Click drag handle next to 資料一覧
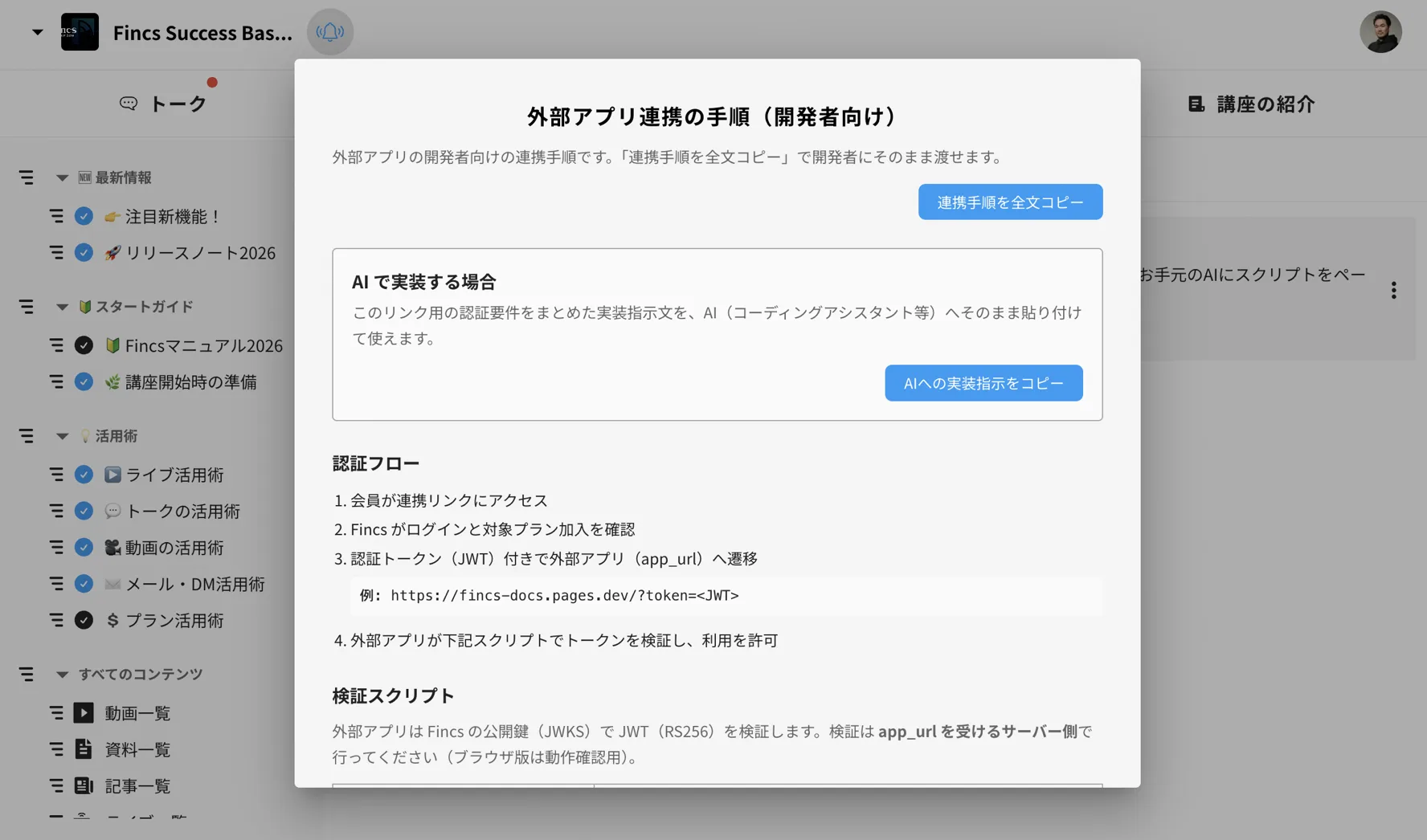 pyautogui.click(x=56, y=749)
